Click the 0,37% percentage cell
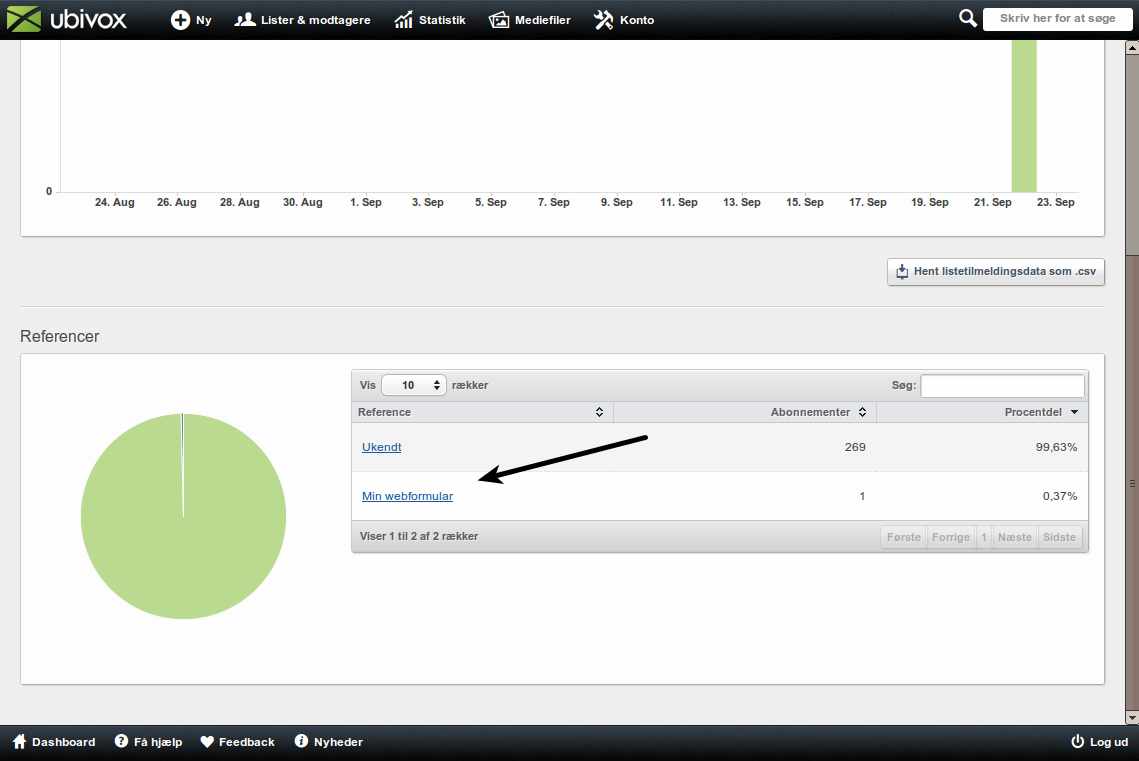This screenshot has width=1139, height=761. [x=1060, y=496]
